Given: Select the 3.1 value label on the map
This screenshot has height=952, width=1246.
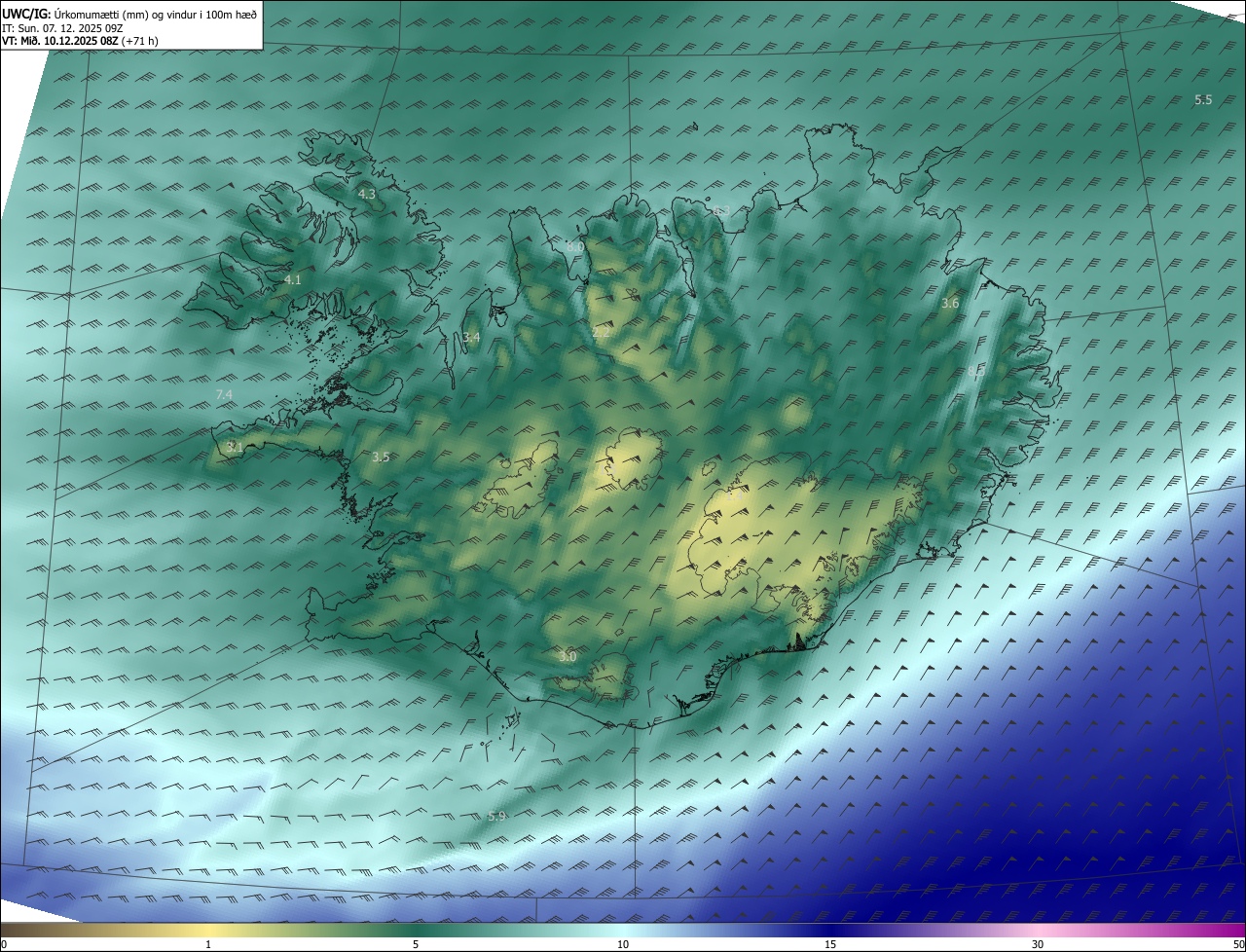Looking at the screenshot, I should [x=235, y=447].
